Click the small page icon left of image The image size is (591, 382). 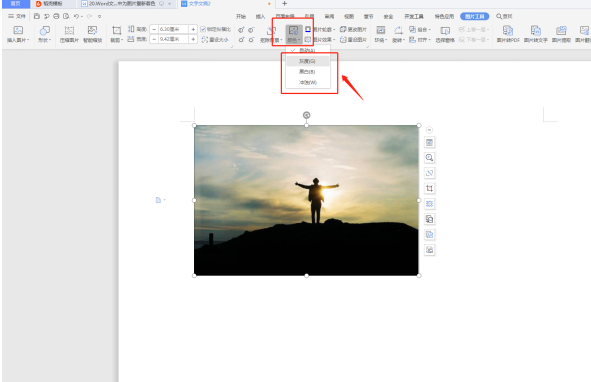pos(159,200)
